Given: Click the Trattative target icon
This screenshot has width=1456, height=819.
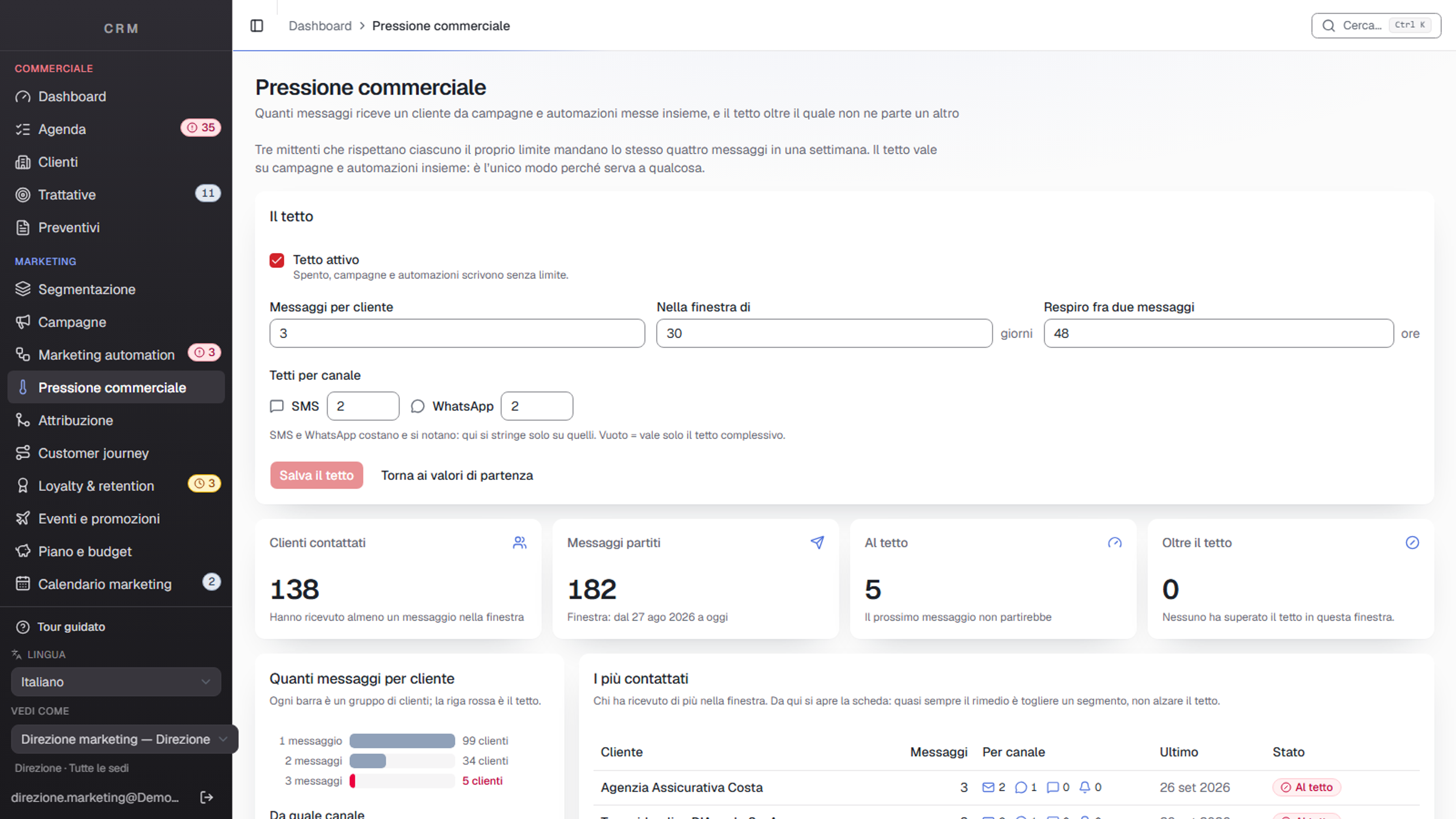Looking at the screenshot, I should coord(23,195).
